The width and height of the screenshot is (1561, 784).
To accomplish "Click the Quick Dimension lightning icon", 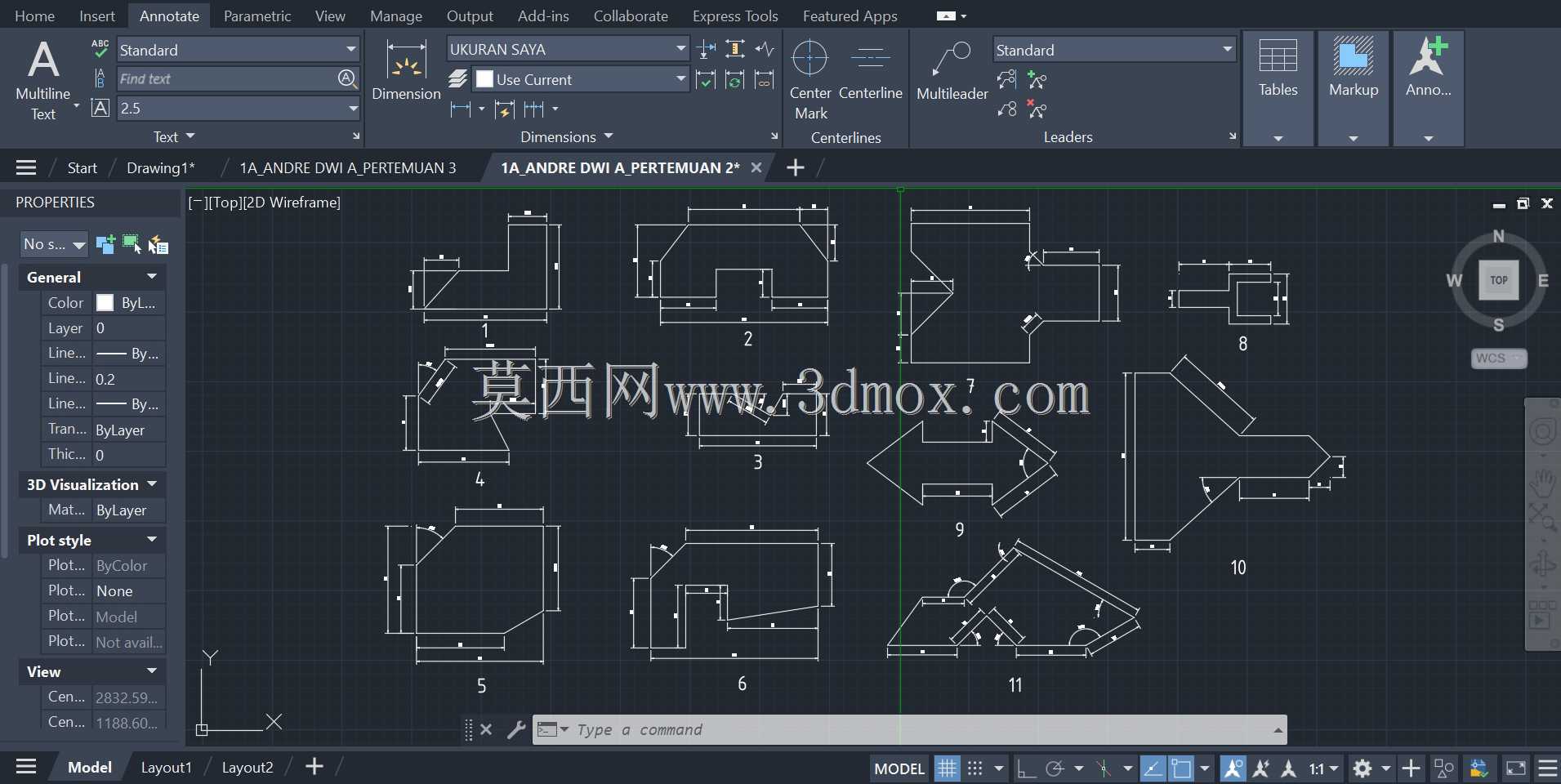I will point(504,109).
